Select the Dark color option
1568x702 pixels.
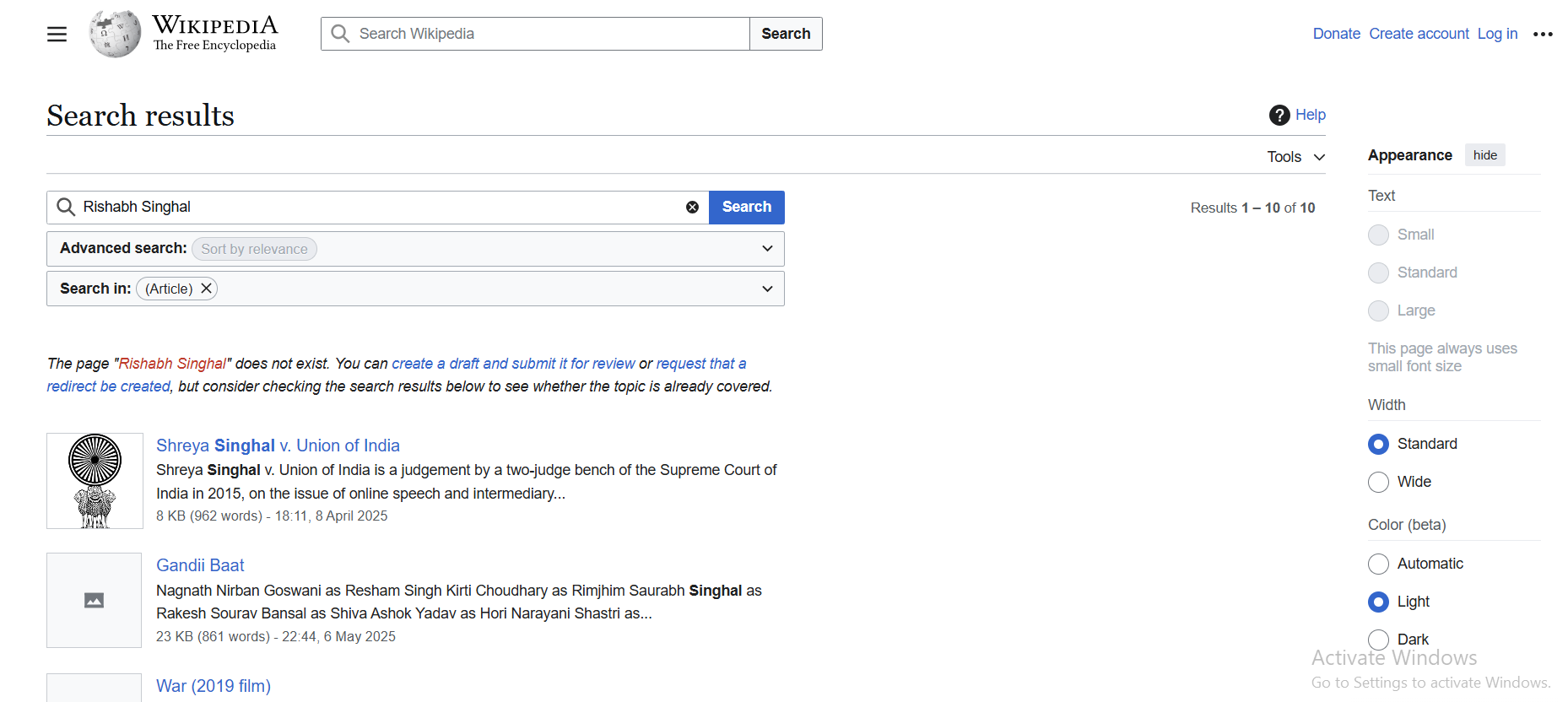point(1378,640)
